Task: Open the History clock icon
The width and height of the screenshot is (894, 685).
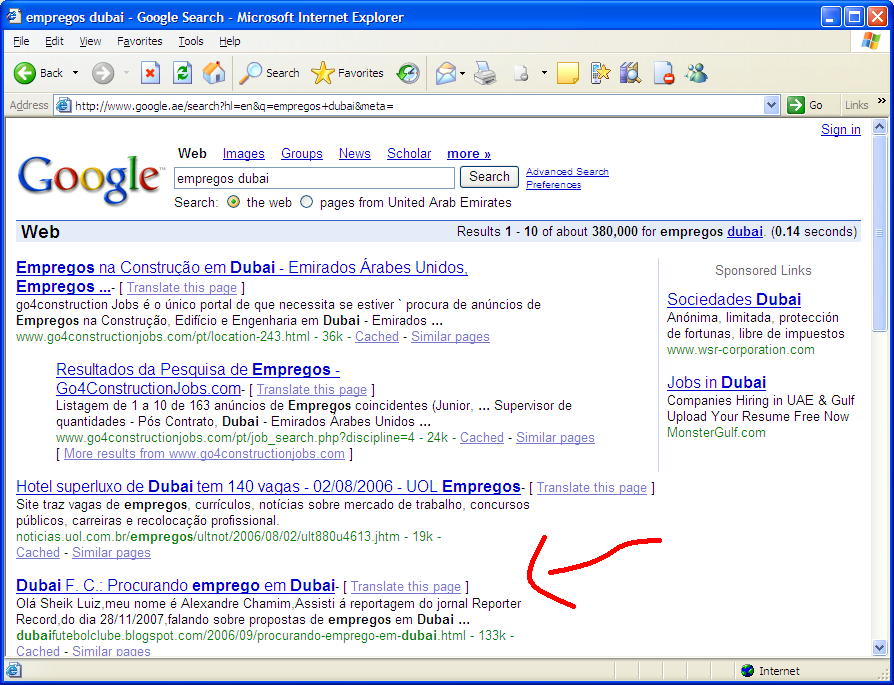Action: coord(408,73)
